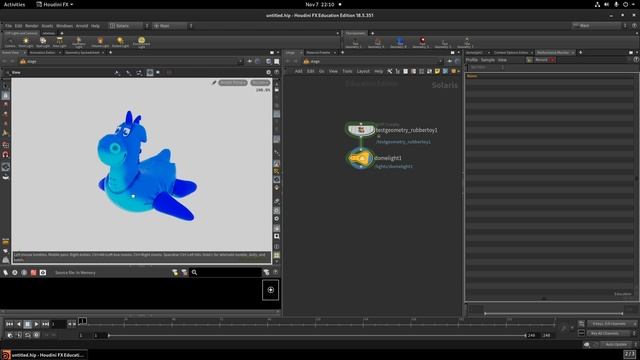This screenshot has height=360, width=640.
Task: Open the Auto Update dropdown at bottom right
Action: [x=617, y=344]
